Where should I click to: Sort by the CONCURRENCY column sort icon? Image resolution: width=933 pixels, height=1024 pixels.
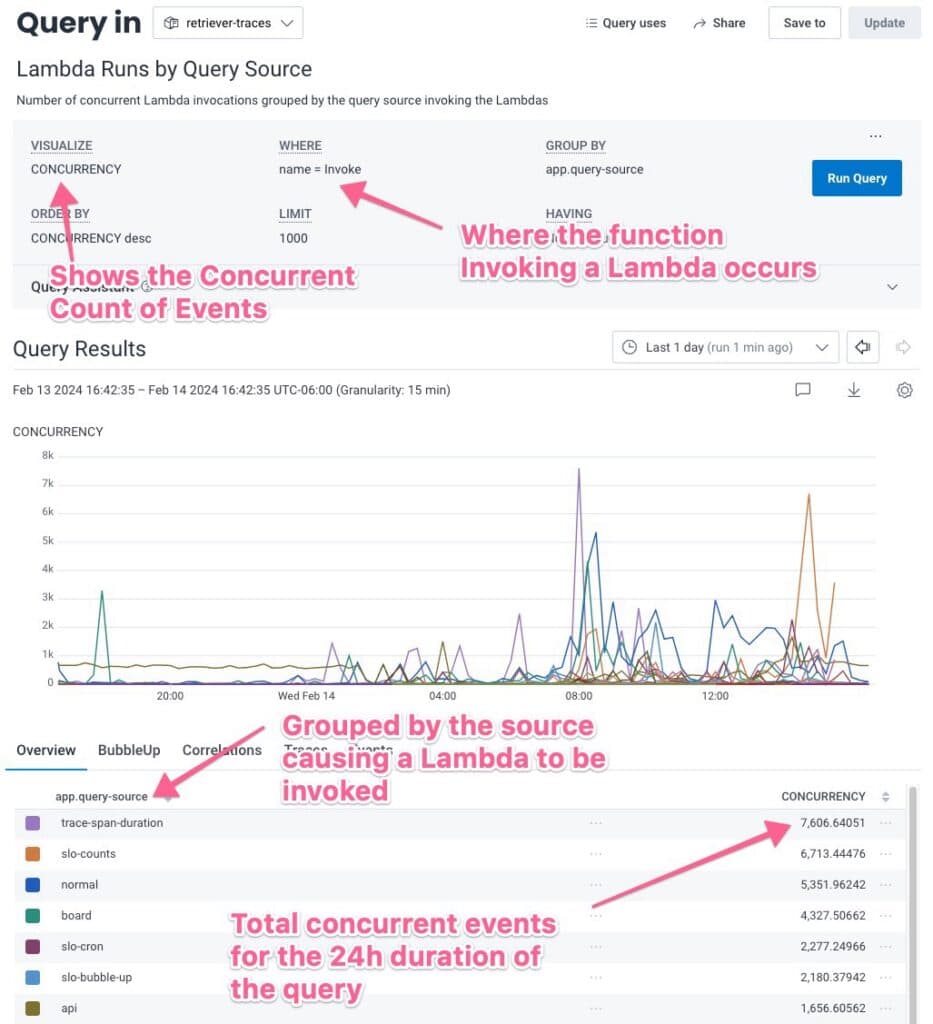[885, 797]
